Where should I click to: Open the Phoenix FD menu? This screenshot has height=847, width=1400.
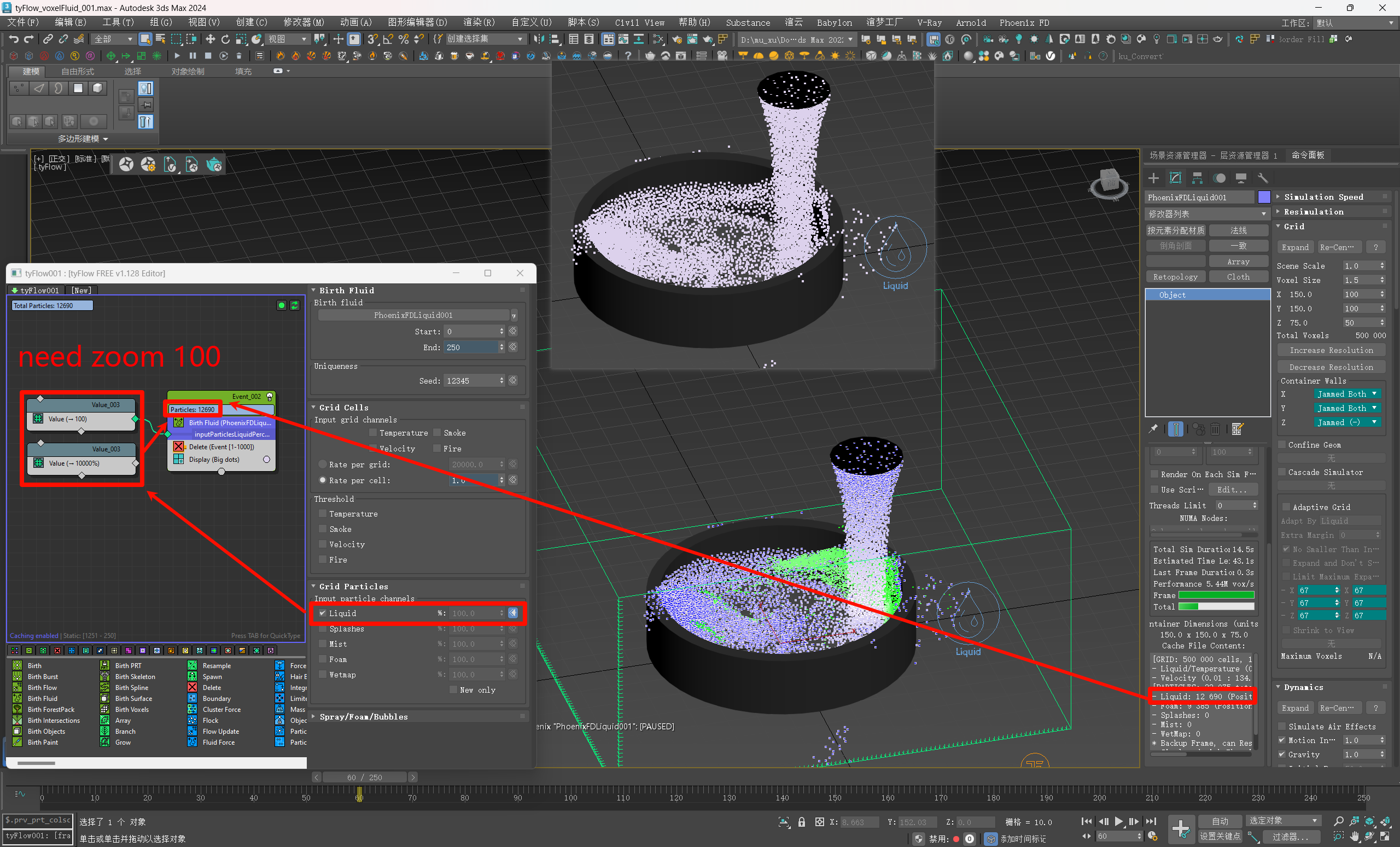(x=1024, y=23)
